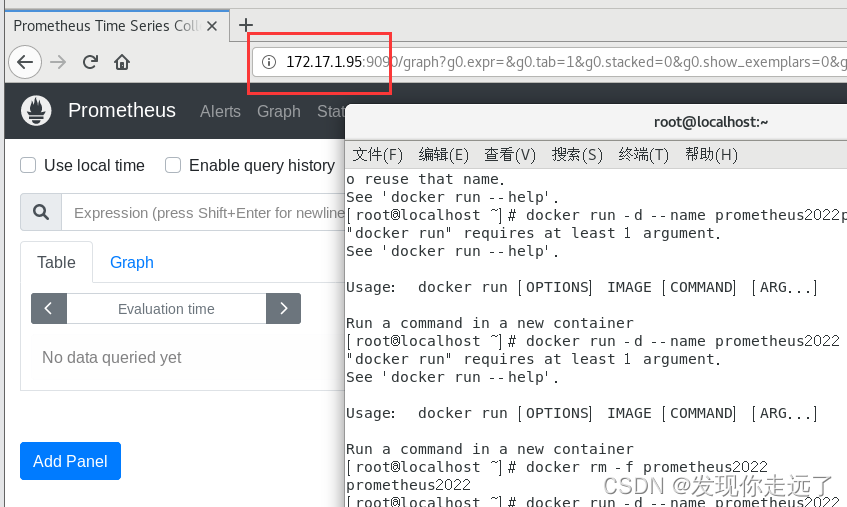Click 'No data queried yet' message
This screenshot has height=507, width=847.
[112, 357]
